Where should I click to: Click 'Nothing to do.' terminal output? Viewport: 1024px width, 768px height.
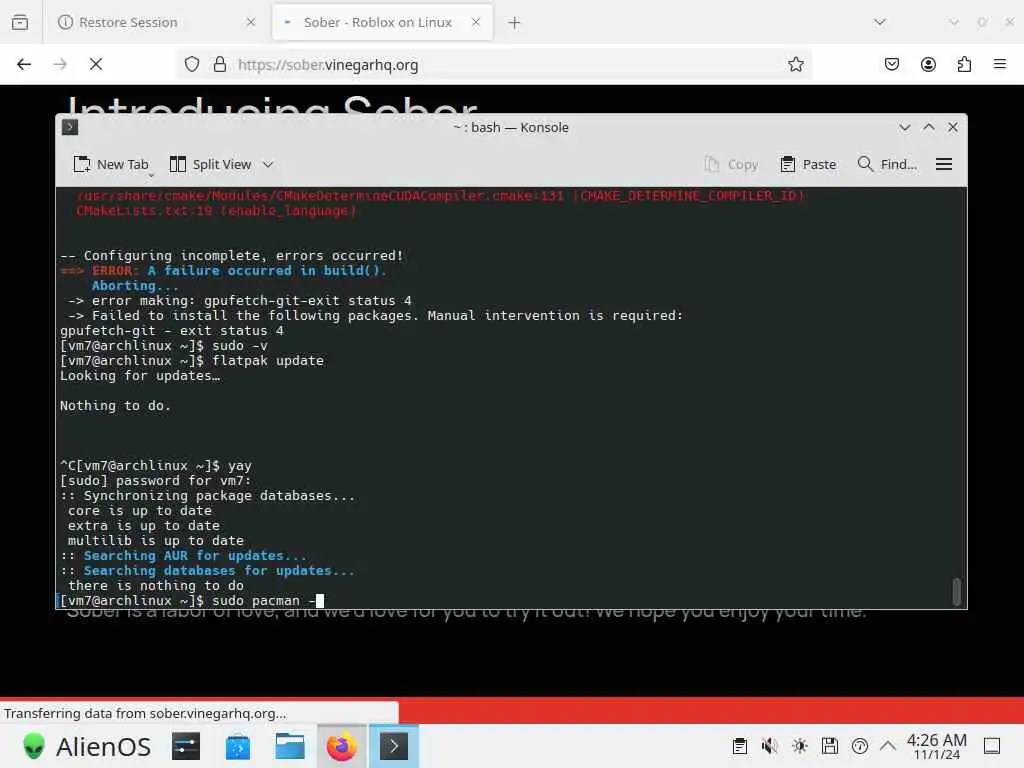click(116, 406)
